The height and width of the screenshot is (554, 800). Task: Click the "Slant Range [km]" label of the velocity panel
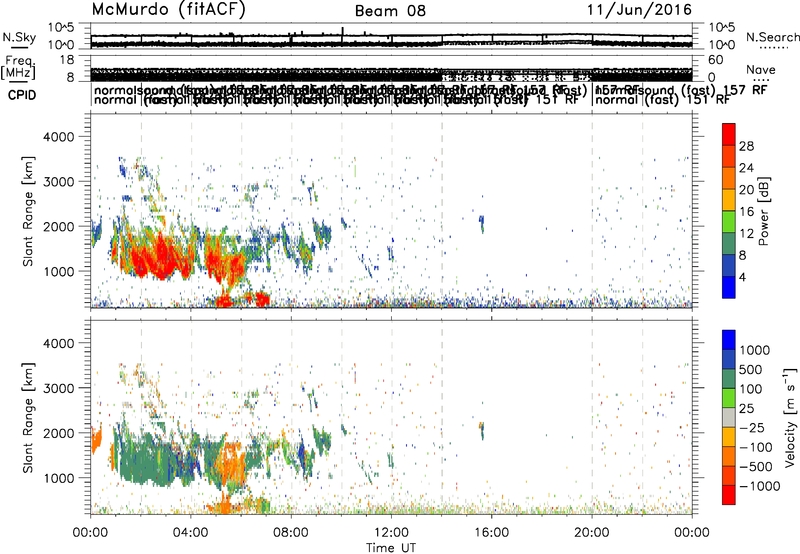(x=29, y=417)
